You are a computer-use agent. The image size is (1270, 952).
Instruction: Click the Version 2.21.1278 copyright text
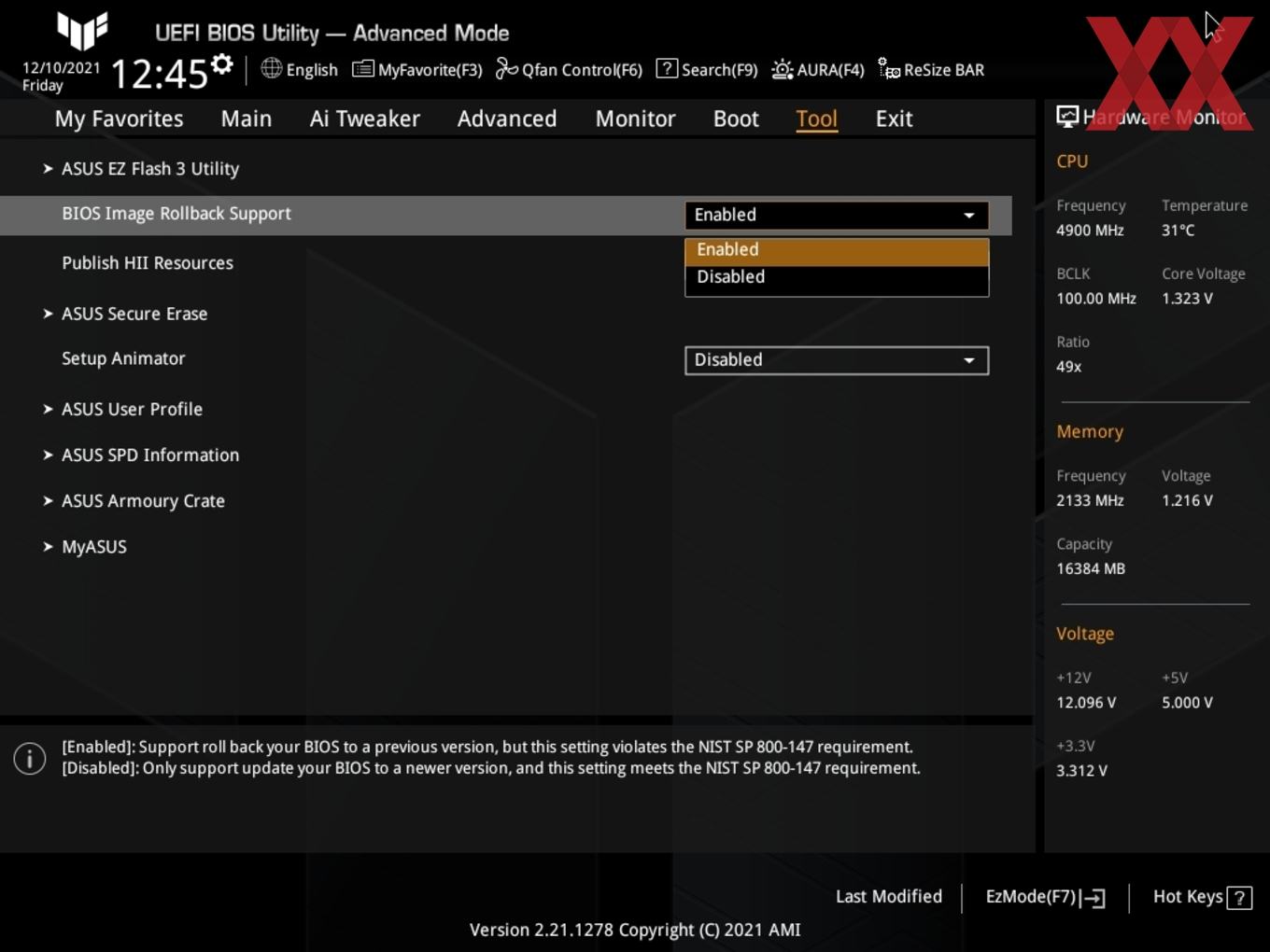[x=635, y=930]
